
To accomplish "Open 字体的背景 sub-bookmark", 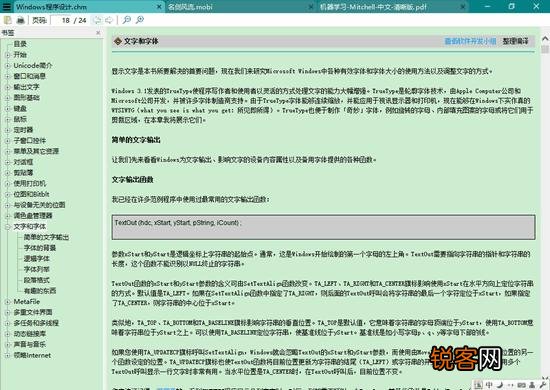I will click(40, 248).
